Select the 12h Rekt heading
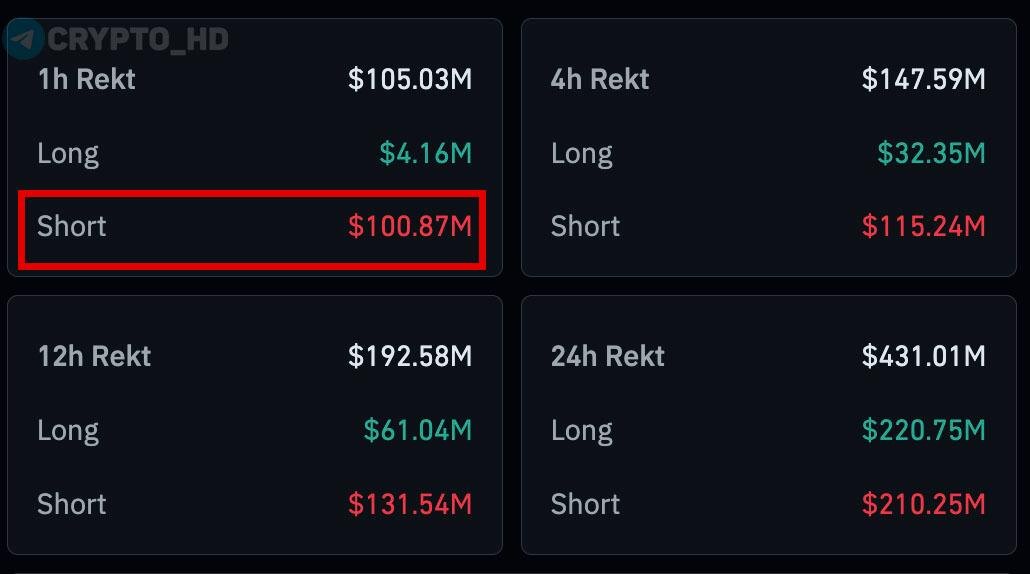The width and height of the screenshot is (1030, 574). point(95,357)
